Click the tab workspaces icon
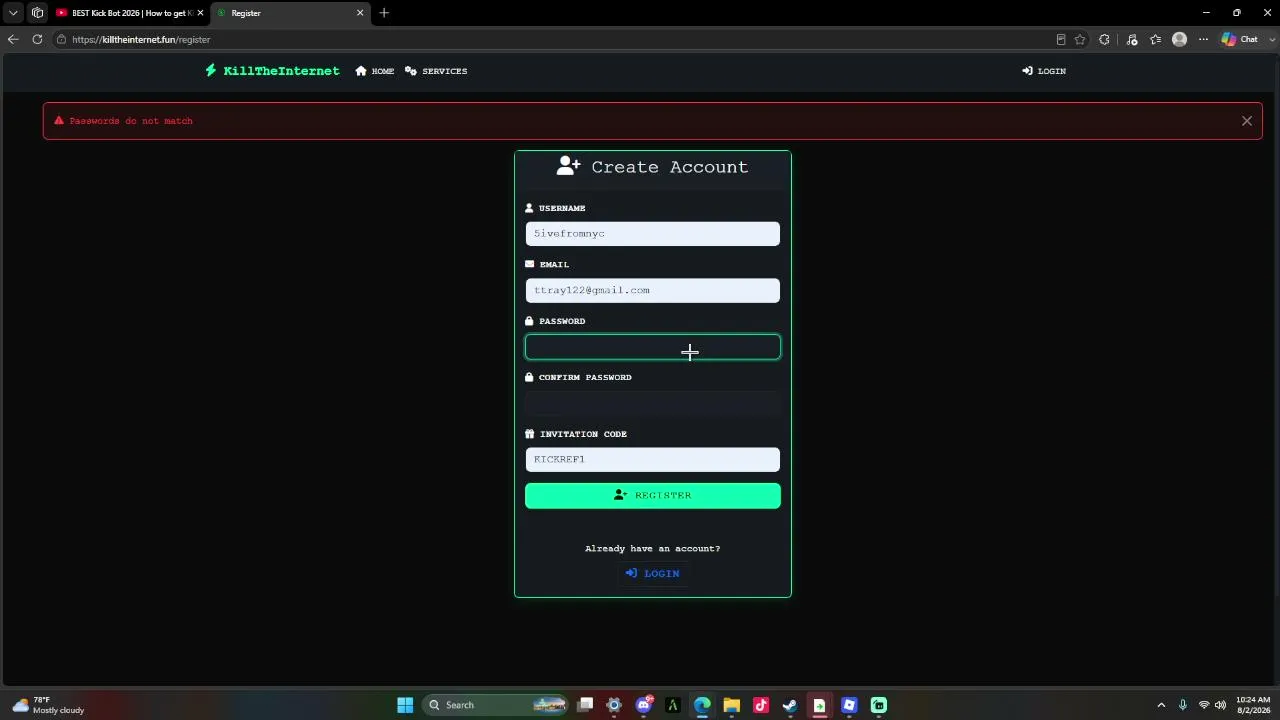1280x720 pixels. 37,13
